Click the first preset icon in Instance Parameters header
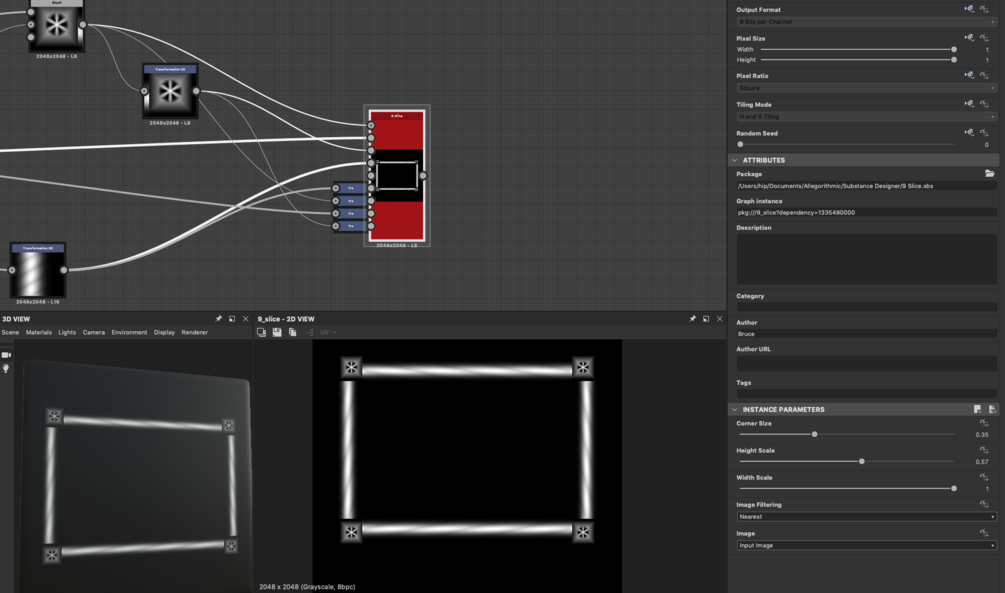Screen dimensions: 1005x593 [x=977, y=409]
